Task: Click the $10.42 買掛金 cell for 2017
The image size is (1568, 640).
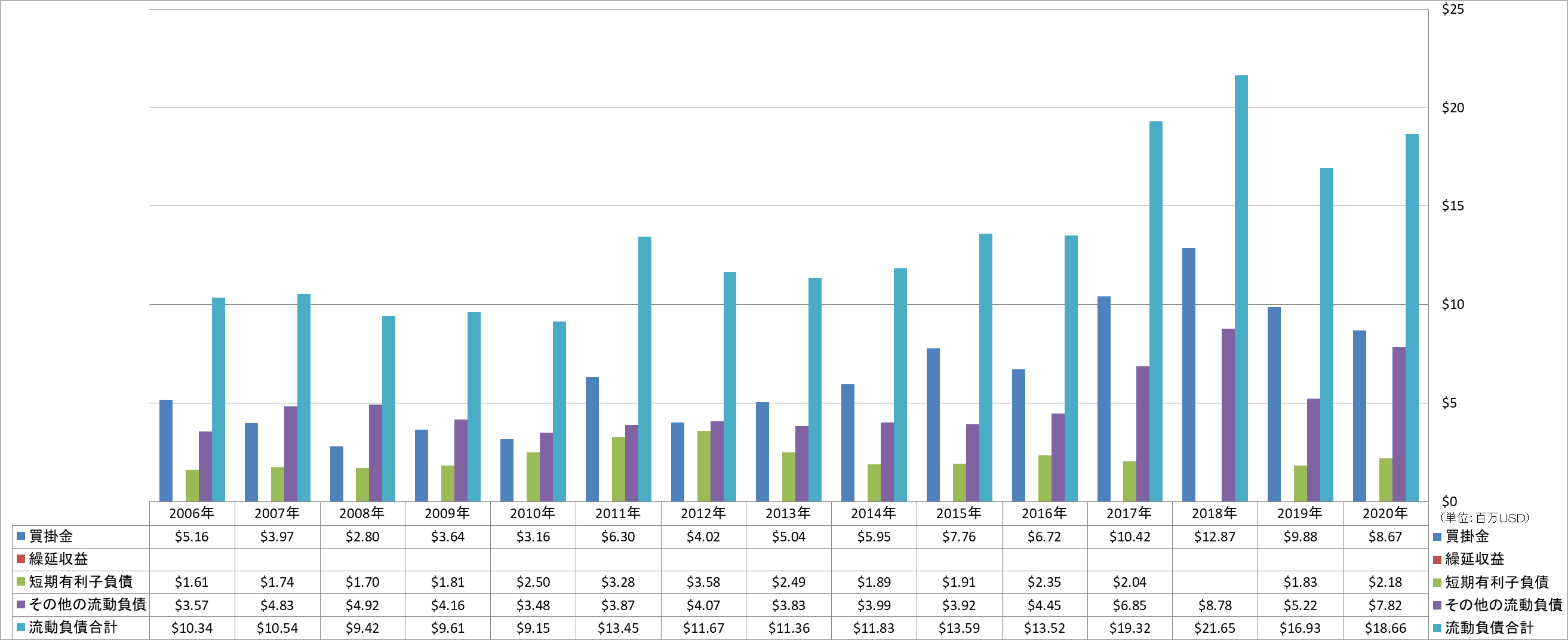Action: (x=1129, y=537)
